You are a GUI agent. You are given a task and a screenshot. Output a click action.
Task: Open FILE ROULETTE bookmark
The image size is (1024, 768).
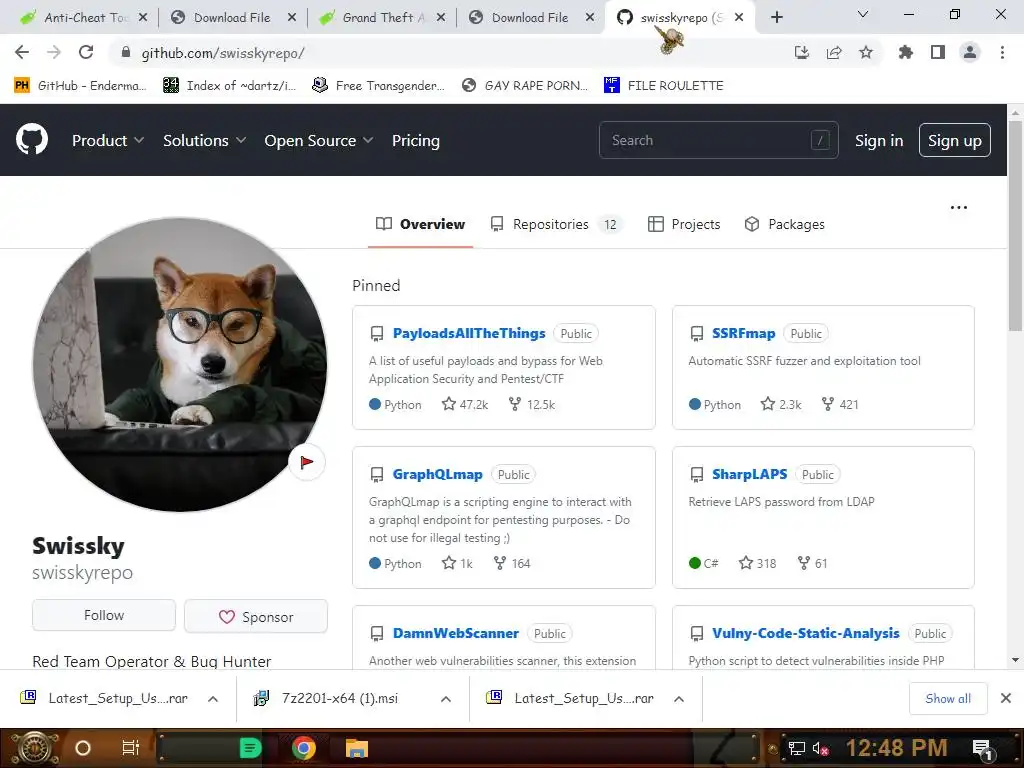[x=664, y=86]
